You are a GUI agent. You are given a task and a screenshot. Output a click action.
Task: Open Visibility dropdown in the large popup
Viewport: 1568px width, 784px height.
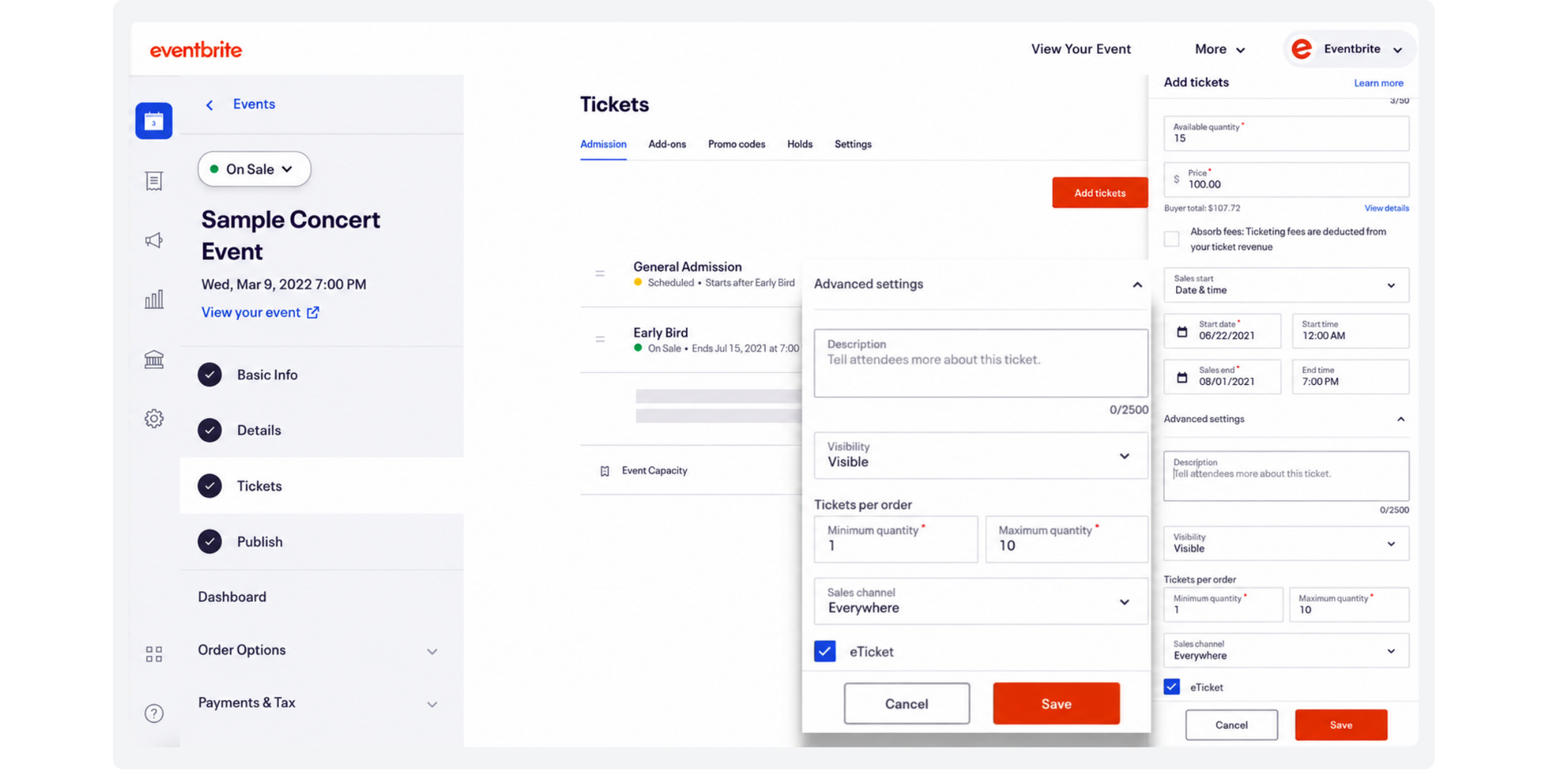pyautogui.click(x=981, y=456)
